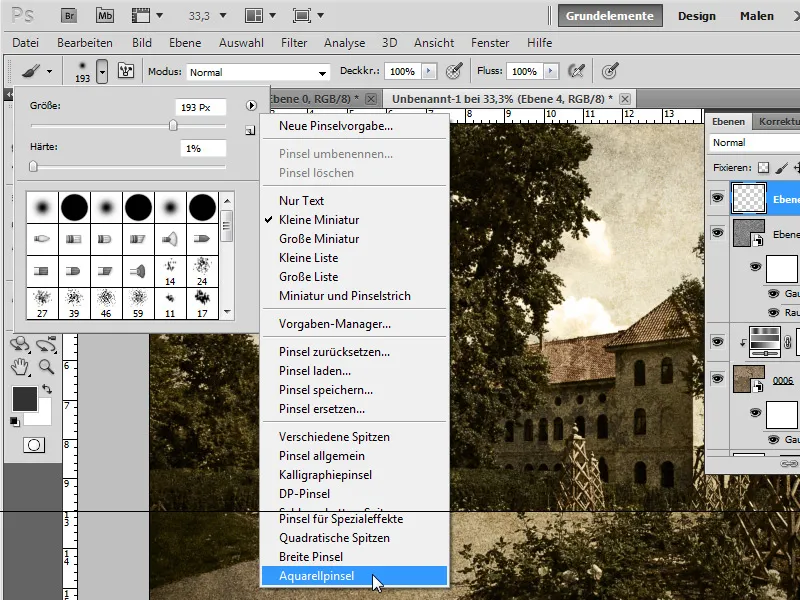The height and width of the screenshot is (600, 800).
Task: Open the Filter menu
Action: [x=294, y=43]
